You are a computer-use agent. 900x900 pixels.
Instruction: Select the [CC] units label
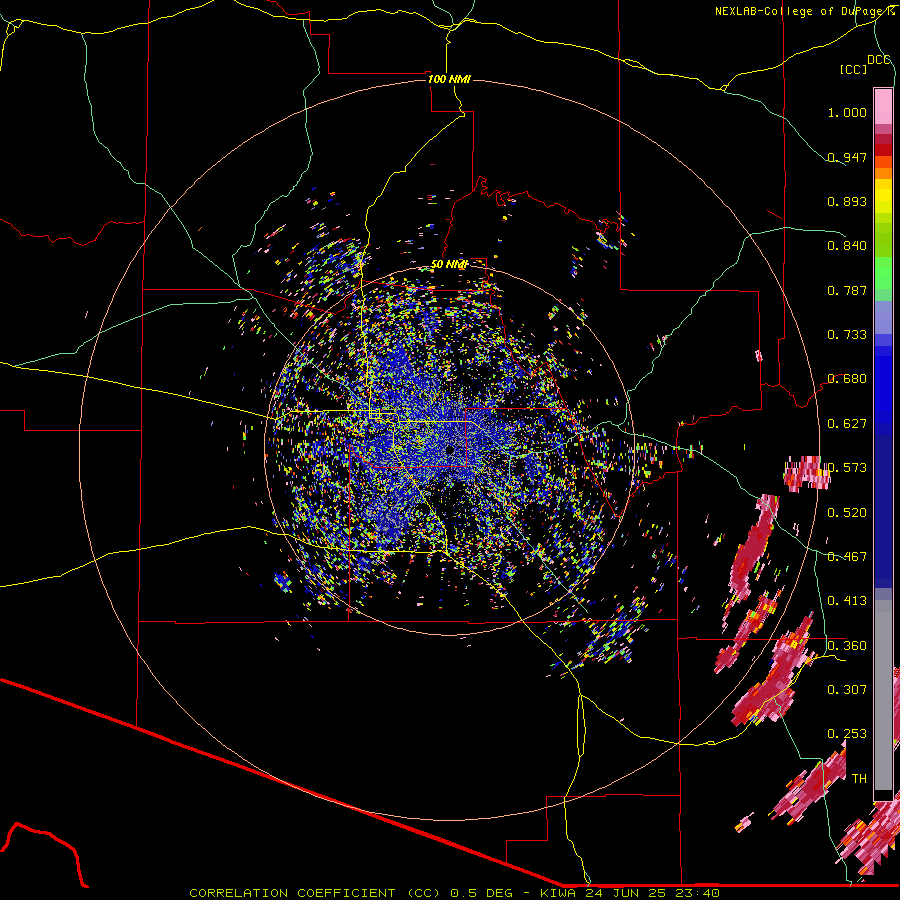[x=853, y=69]
